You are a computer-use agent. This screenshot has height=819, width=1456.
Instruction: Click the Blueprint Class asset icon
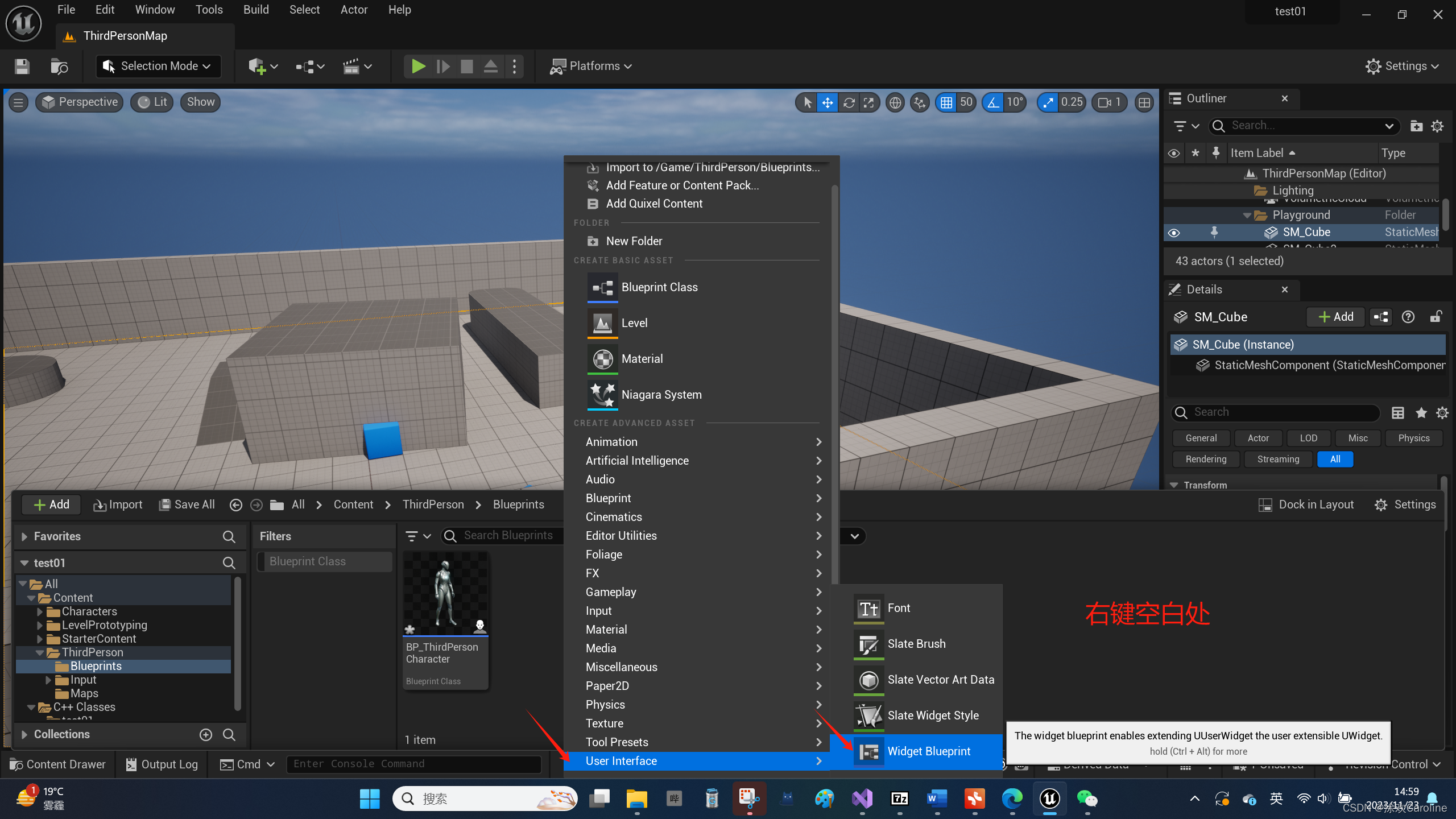[x=602, y=287]
